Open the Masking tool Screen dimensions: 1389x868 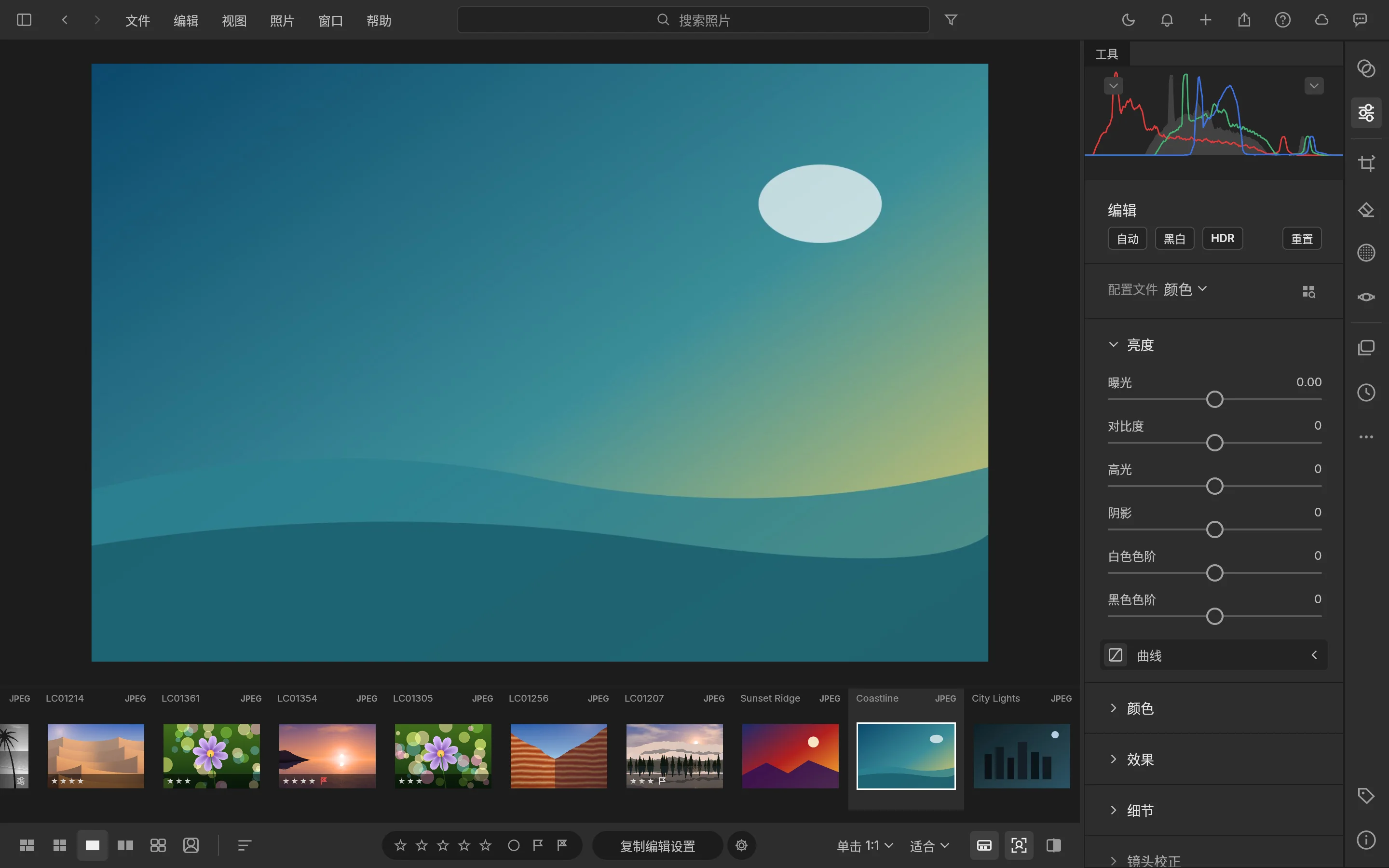(x=1366, y=253)
